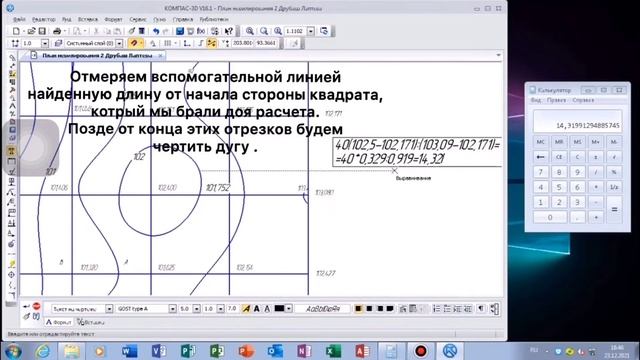Viewport: 640px width, 360px height.
Task: Open the Вид menu in Calculator
Action: [536, 100]
